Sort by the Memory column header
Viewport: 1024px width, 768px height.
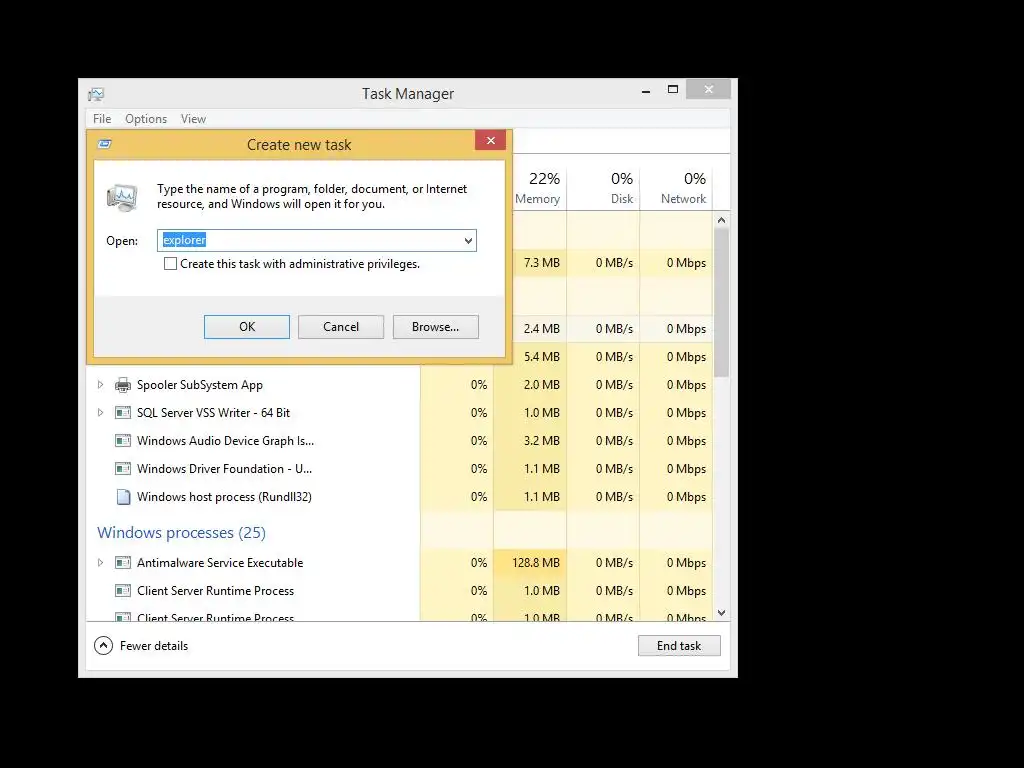537,187
